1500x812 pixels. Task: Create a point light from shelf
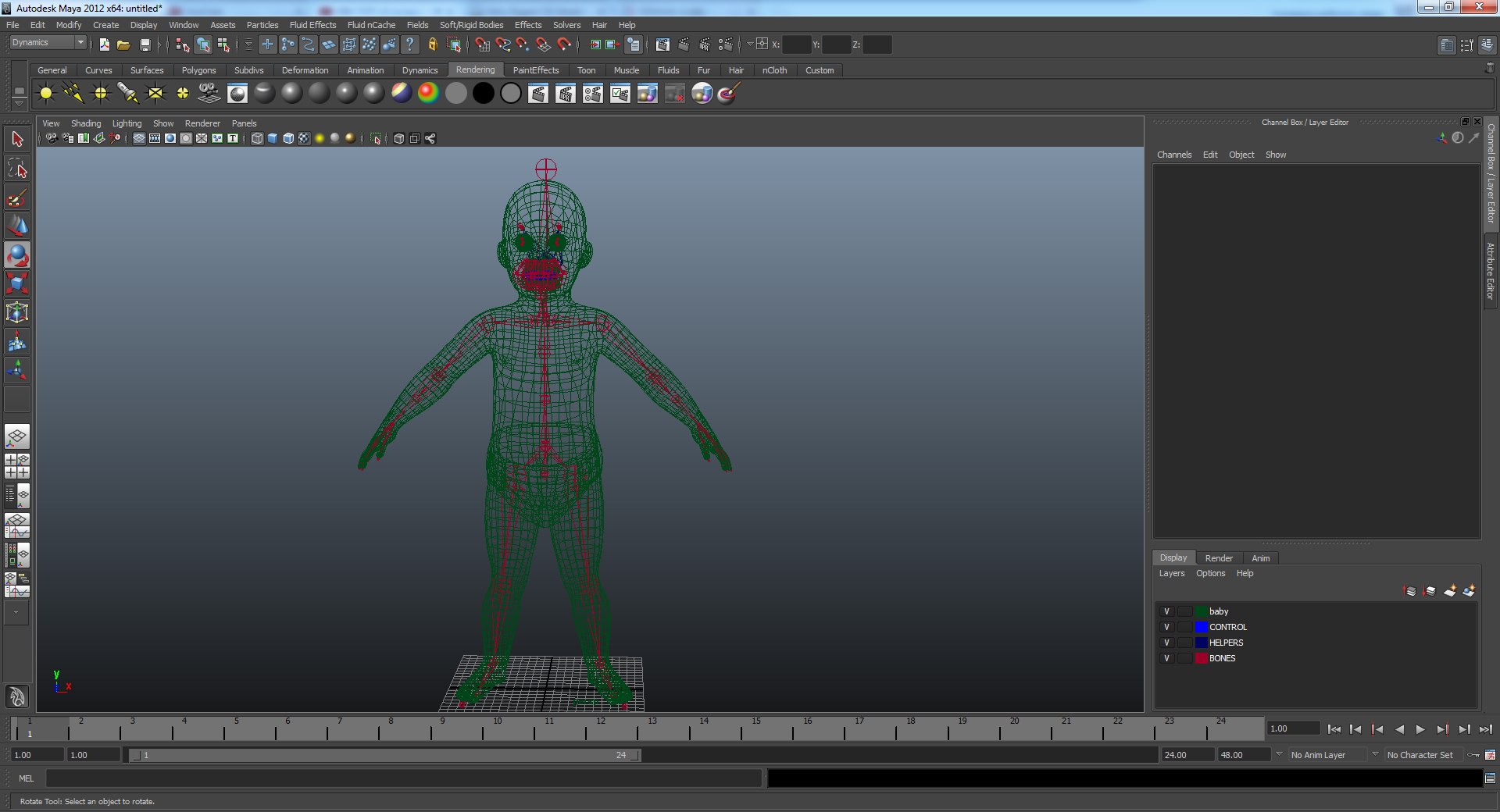click(x=101, y=94)
